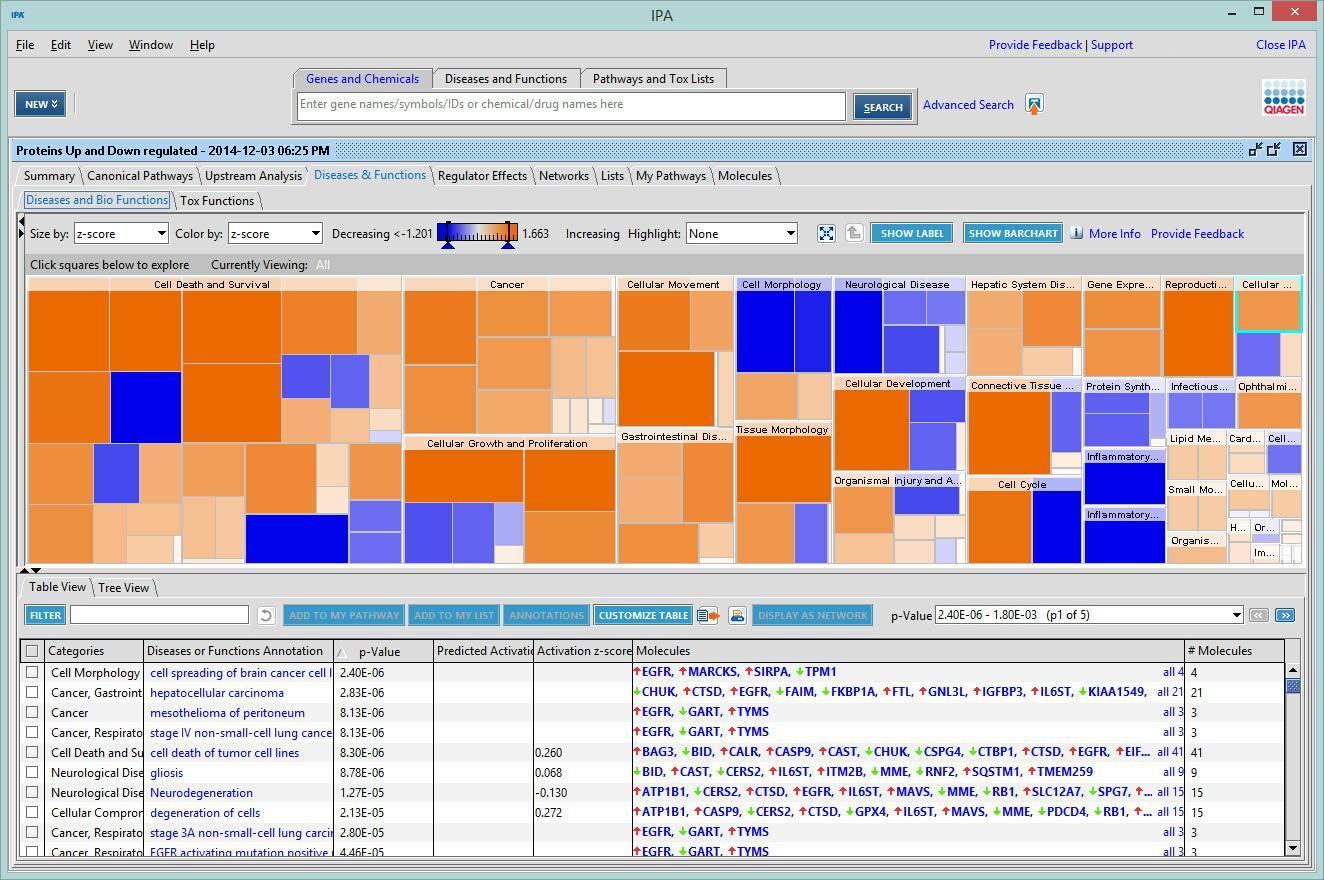
Task: Click the reset filter refresh icon
Action: [265, 615]
